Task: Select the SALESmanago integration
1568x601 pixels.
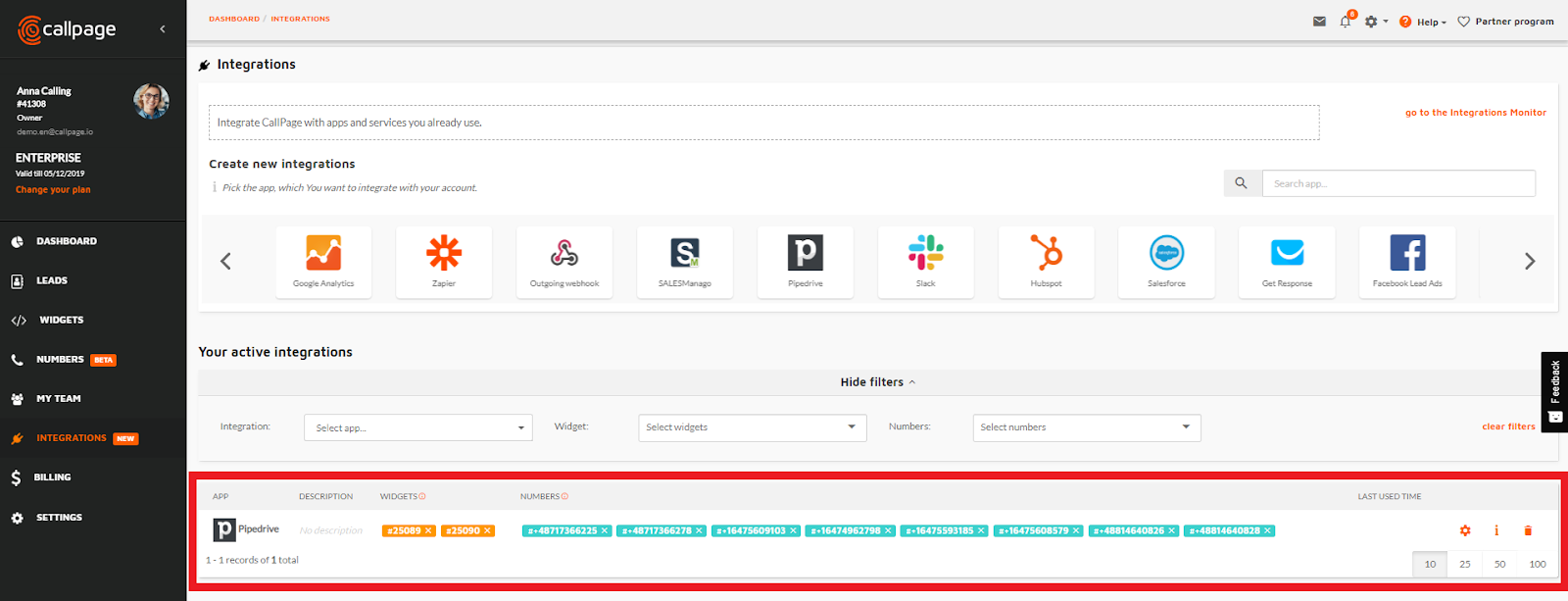Action: coord(685,262)
